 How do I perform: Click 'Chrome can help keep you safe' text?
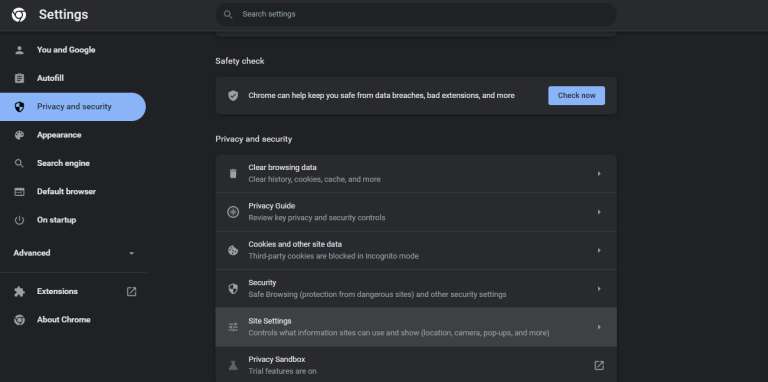382,96
